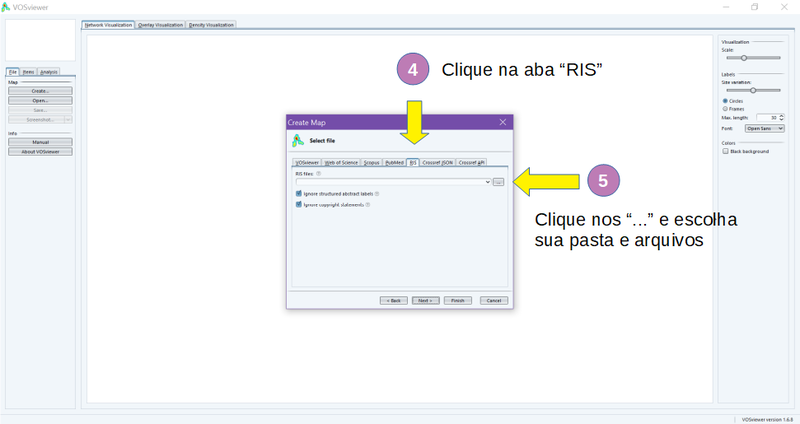This screenshot has height=424, width=800.
Task: Decrease Max. length with the stepper down arrow
Action: [x=781, y=119]
